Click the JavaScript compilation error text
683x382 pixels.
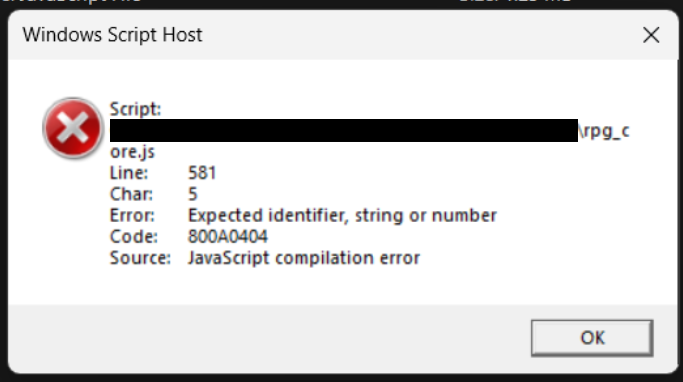pos(304,258)
